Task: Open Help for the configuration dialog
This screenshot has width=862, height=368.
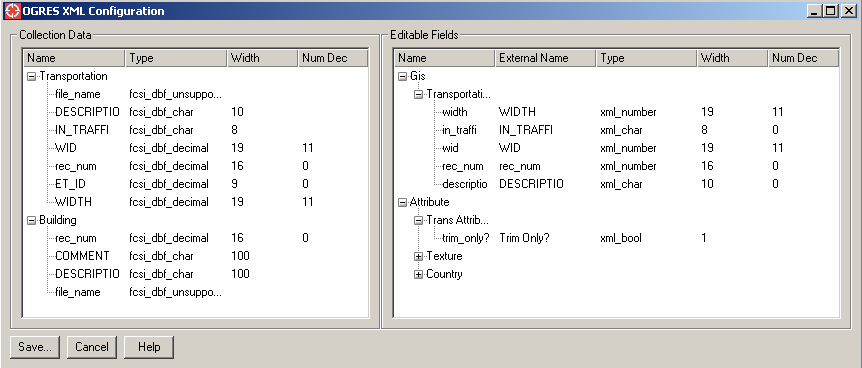Action: (149, 347)
